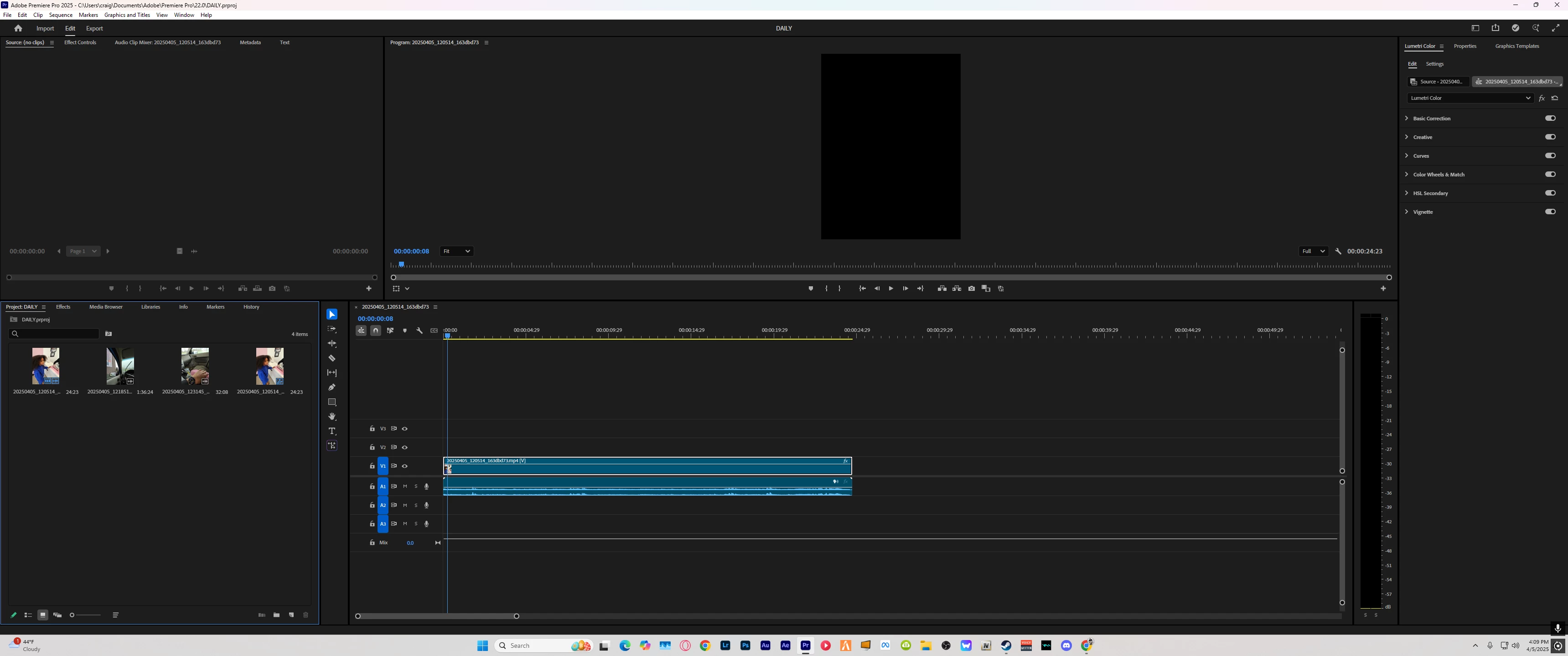1568x656 pixels.
Task: Select the Hand tool
Action: pyautogui.click(x=332, y=417)
